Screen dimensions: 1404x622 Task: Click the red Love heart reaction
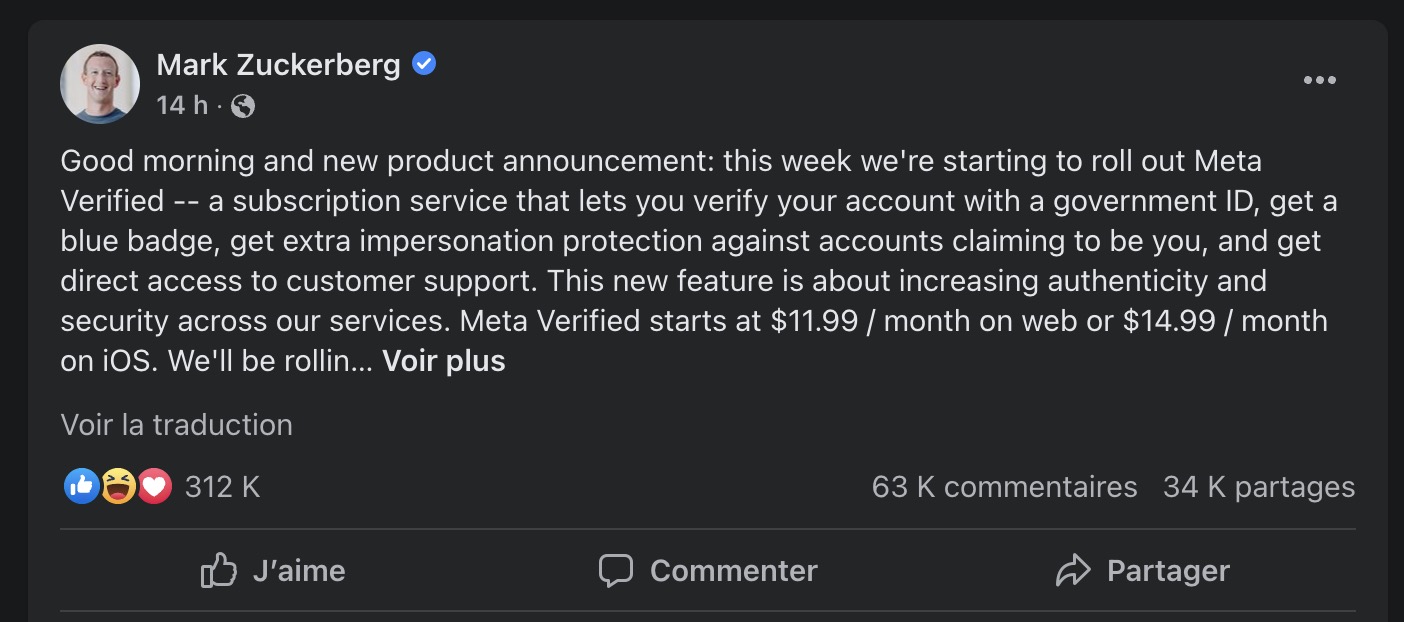(x=154, y=487)
